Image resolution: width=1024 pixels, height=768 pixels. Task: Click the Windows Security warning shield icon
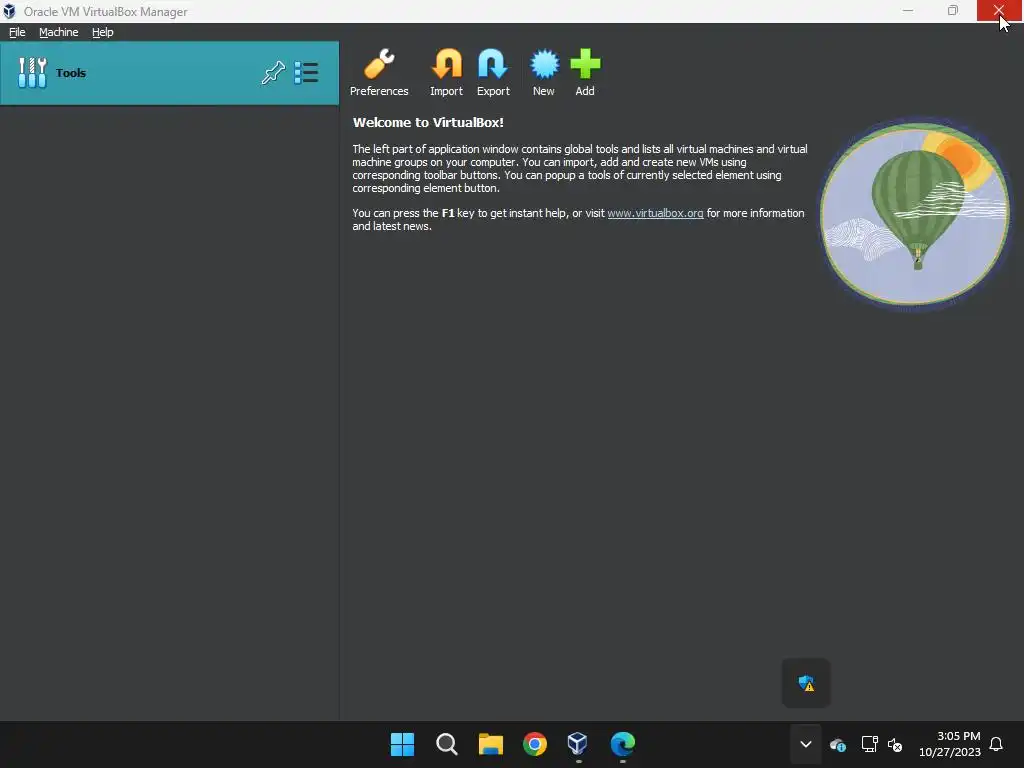[x=806, y=683]
